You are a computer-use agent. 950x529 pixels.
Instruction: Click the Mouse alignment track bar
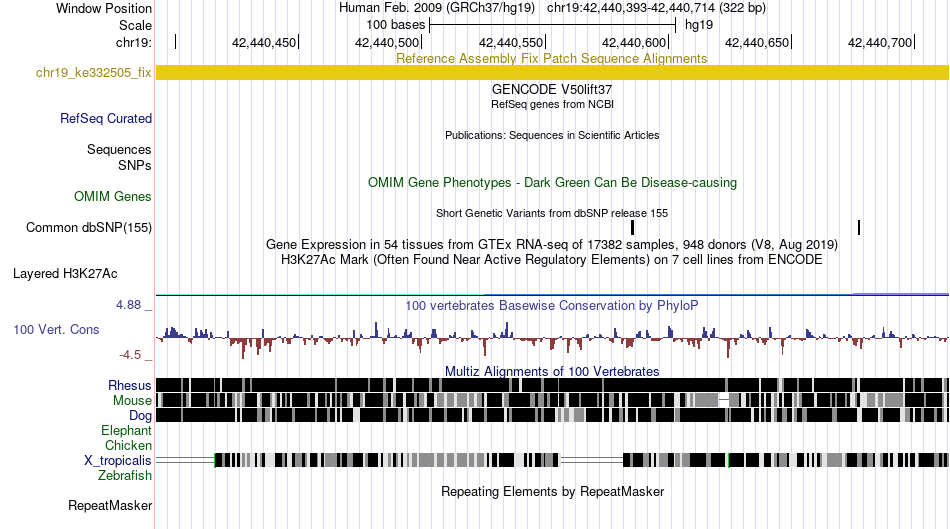click(x=552, y=400)
